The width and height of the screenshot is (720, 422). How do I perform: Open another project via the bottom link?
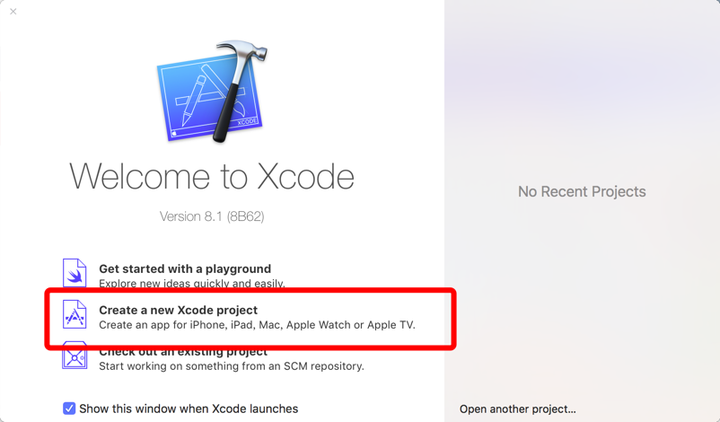point(517,409)
